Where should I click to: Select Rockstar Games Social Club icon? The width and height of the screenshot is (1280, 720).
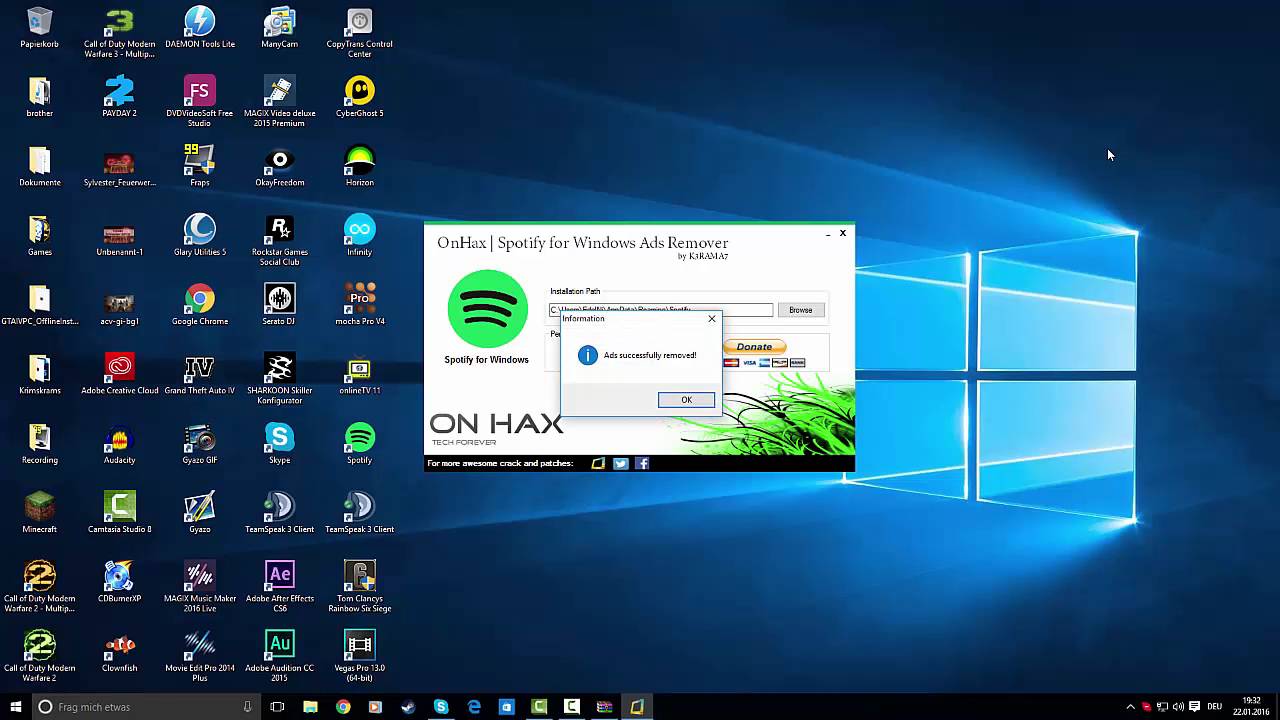click(x=280, y=241)
